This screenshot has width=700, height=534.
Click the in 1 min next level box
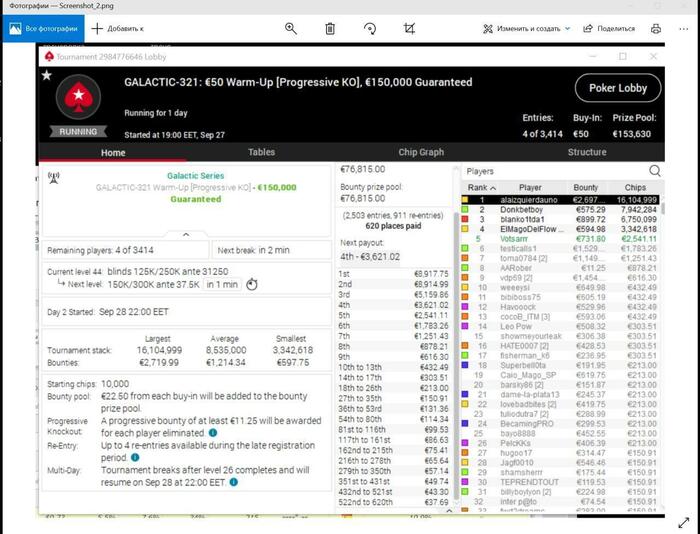(x=222, y=284)
